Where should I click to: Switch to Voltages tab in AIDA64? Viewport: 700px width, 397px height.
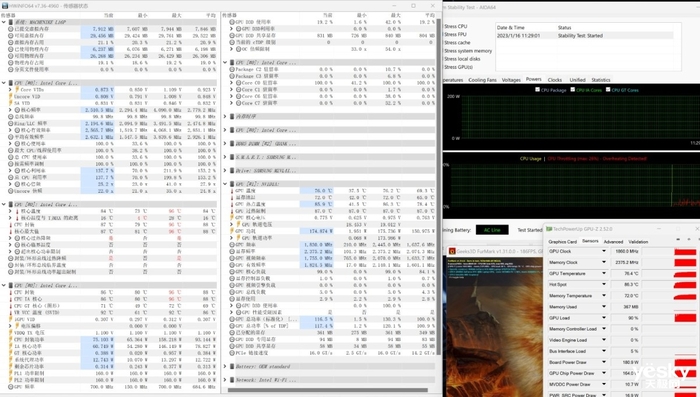[511, 80]
